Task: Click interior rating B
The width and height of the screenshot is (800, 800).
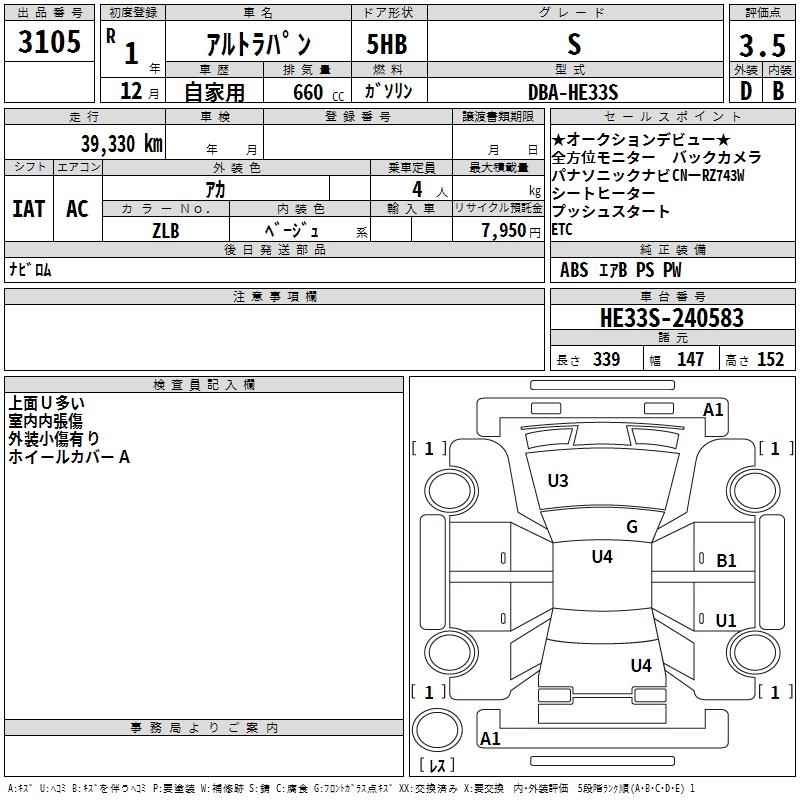Action: point(779,91)
